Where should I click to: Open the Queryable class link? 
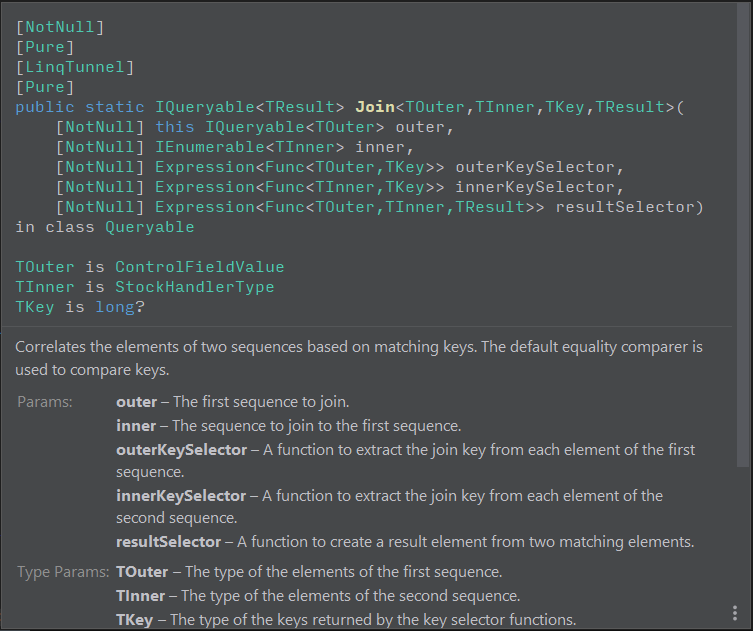pyautogui.click(x=149, y=227)
